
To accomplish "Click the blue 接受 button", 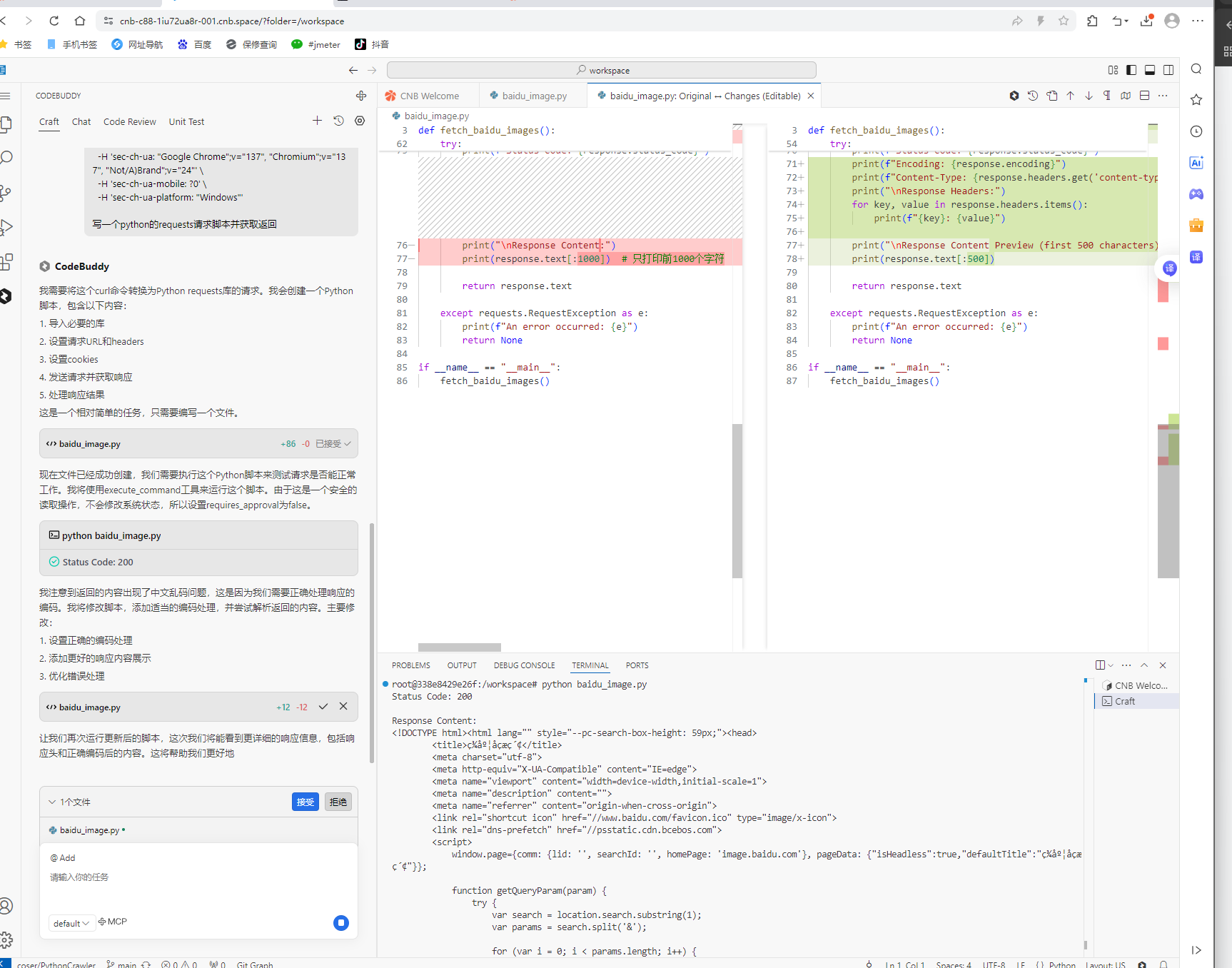I will (x=306, y=802).
